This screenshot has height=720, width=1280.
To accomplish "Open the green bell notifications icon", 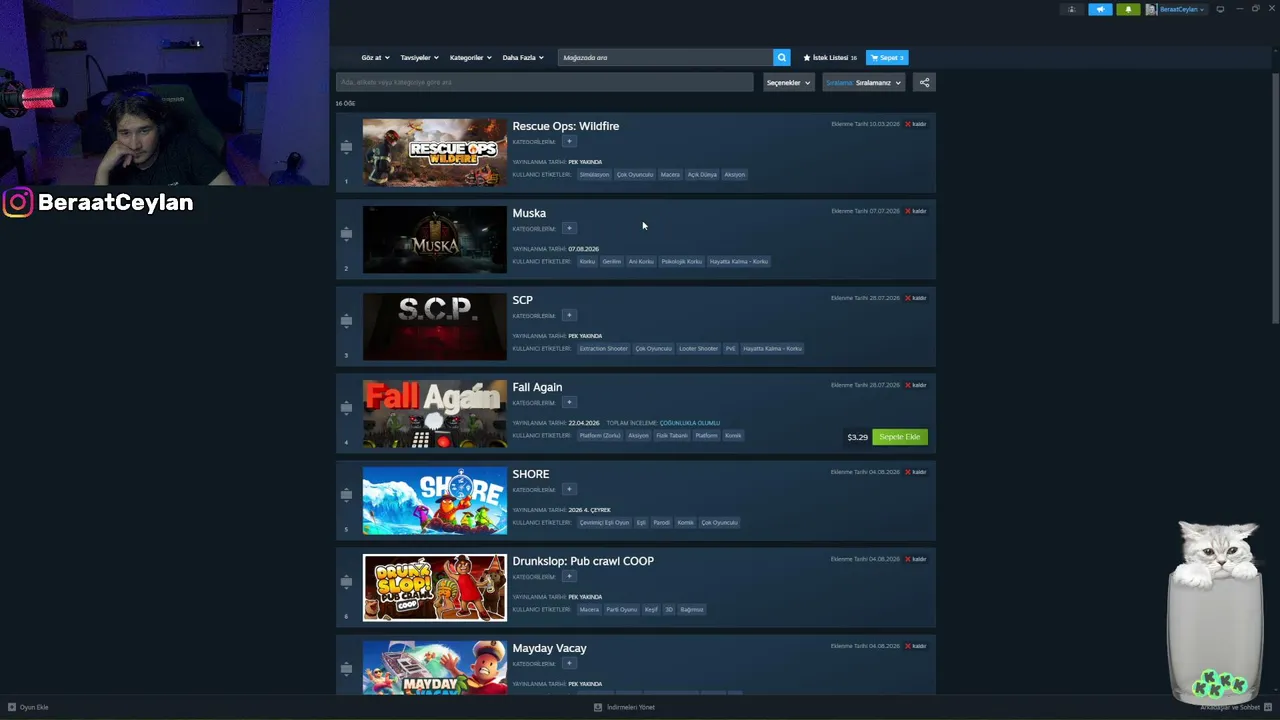I will 1128,9.
